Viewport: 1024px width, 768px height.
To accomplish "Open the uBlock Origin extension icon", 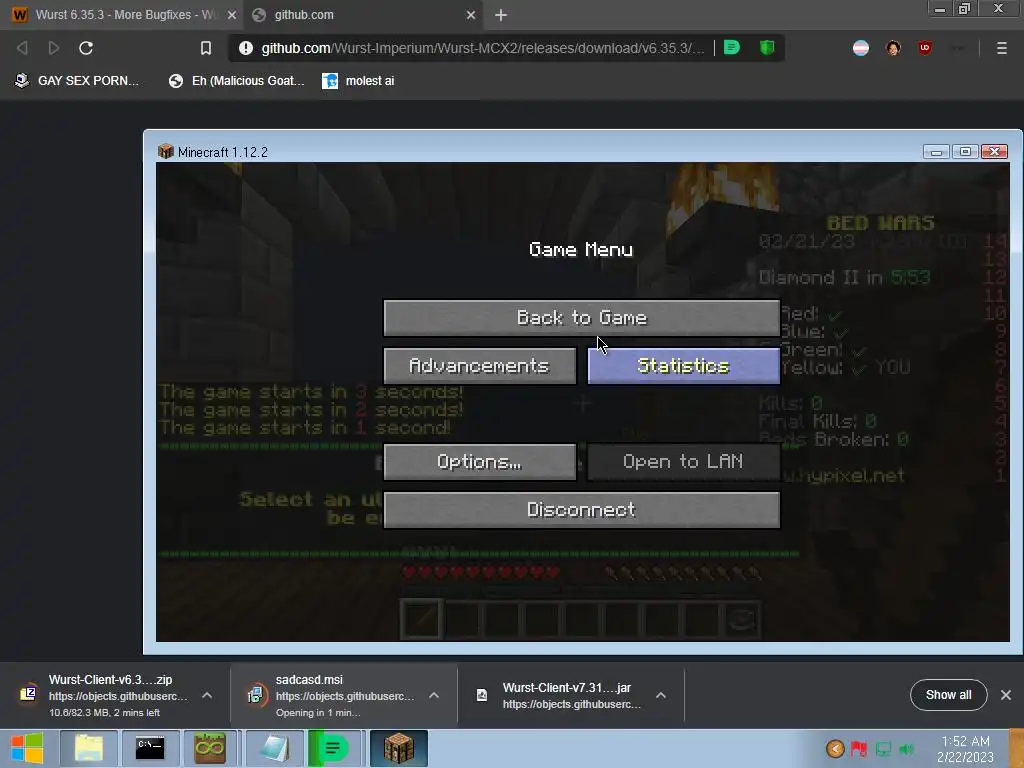I will (924, 48).
